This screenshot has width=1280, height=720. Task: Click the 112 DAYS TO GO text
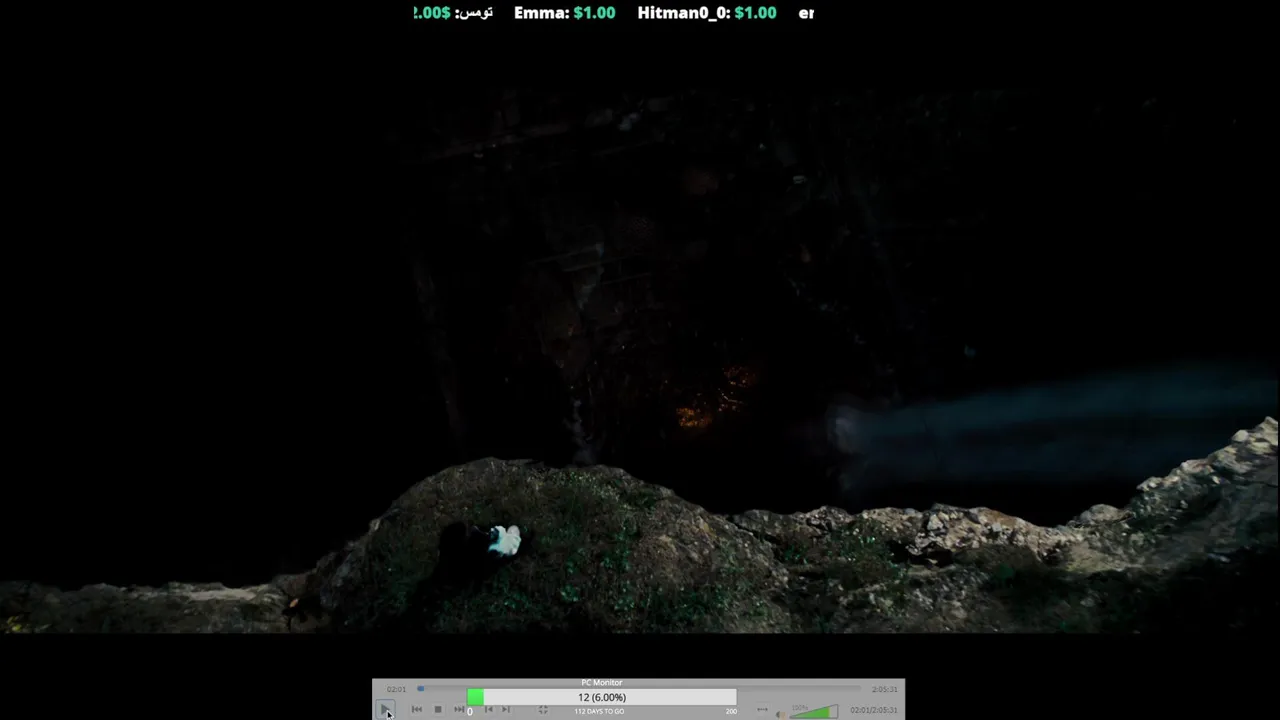coord(599,711)
